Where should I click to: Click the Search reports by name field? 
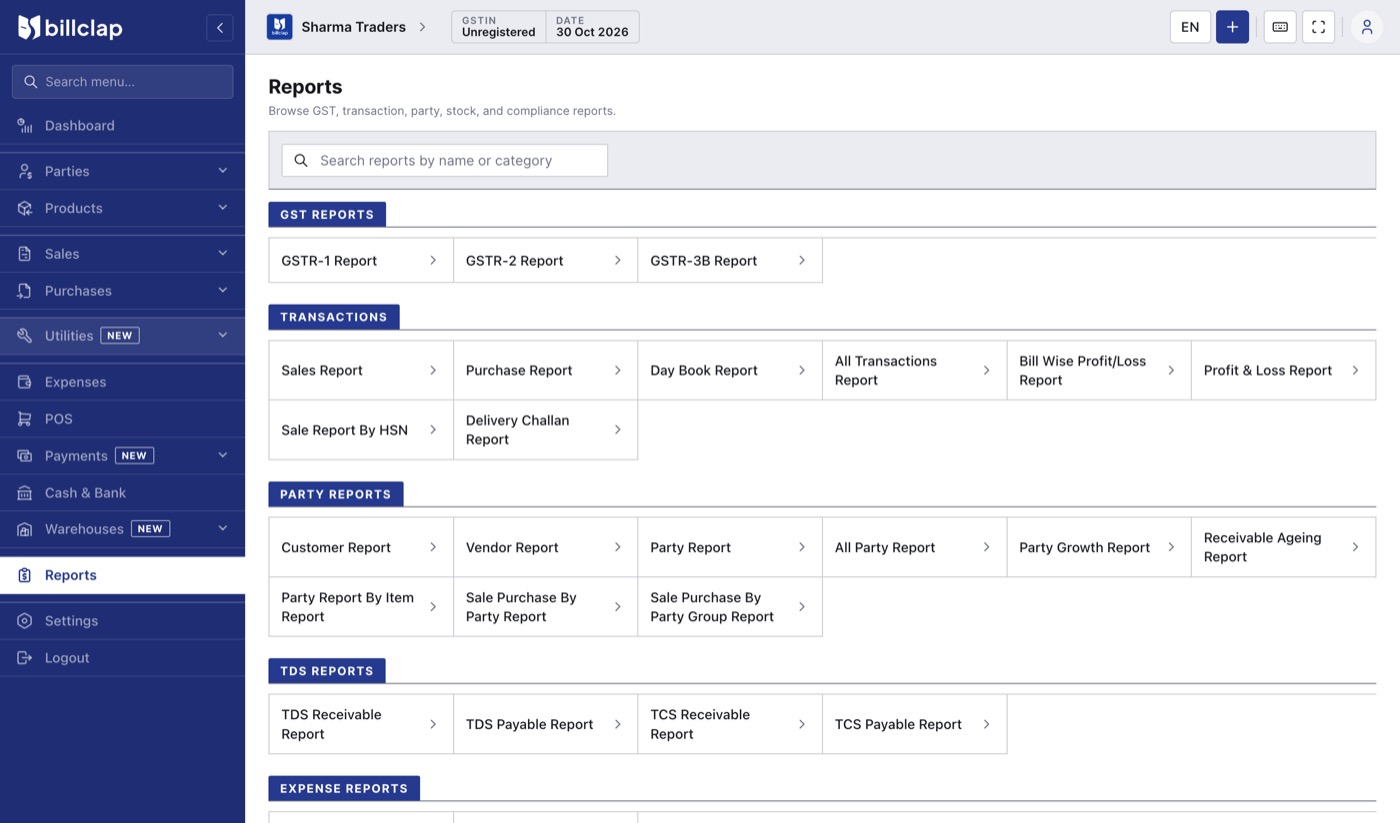coord(445,161)
